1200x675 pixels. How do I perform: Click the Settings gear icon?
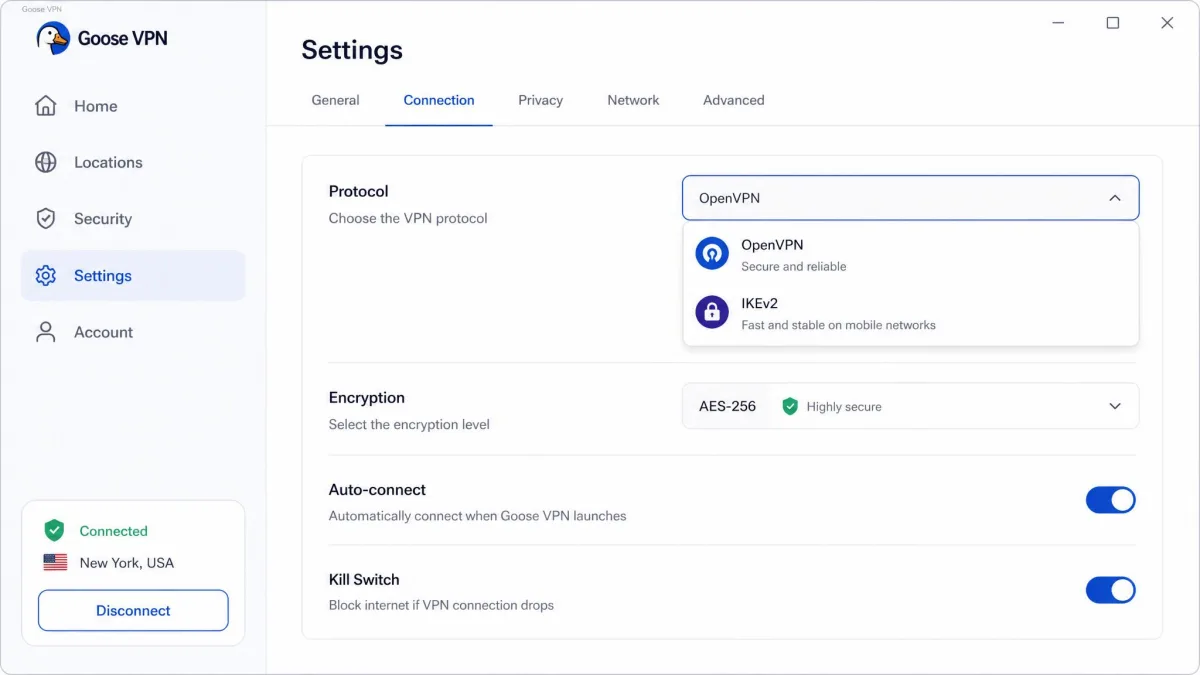point(46,276)
